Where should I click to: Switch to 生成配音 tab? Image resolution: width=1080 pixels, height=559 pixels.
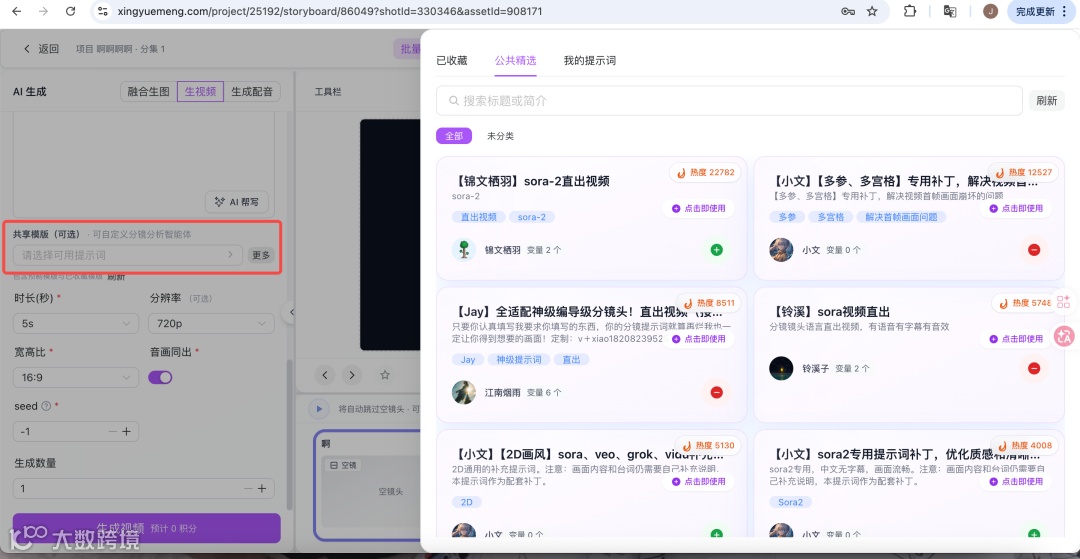pos(252,92)
